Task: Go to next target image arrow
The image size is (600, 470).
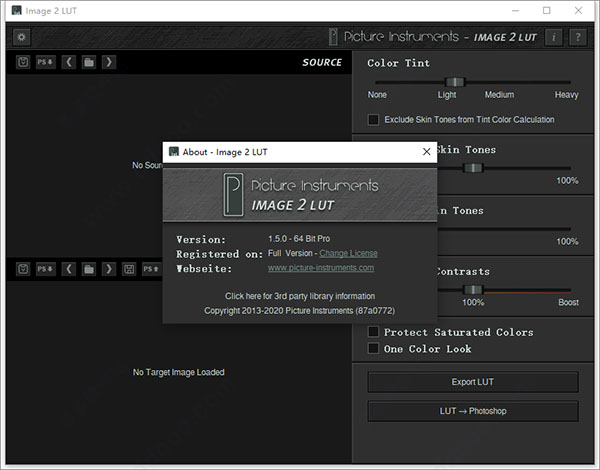Action: tap(109, 269)
